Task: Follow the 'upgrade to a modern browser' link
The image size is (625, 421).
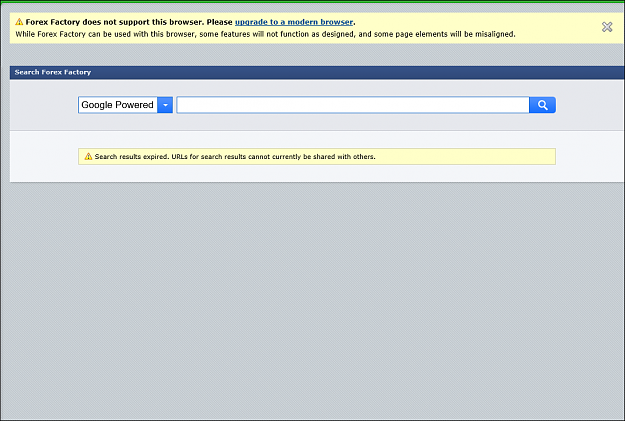Action: pyautogui.click(x=294, y=22)
